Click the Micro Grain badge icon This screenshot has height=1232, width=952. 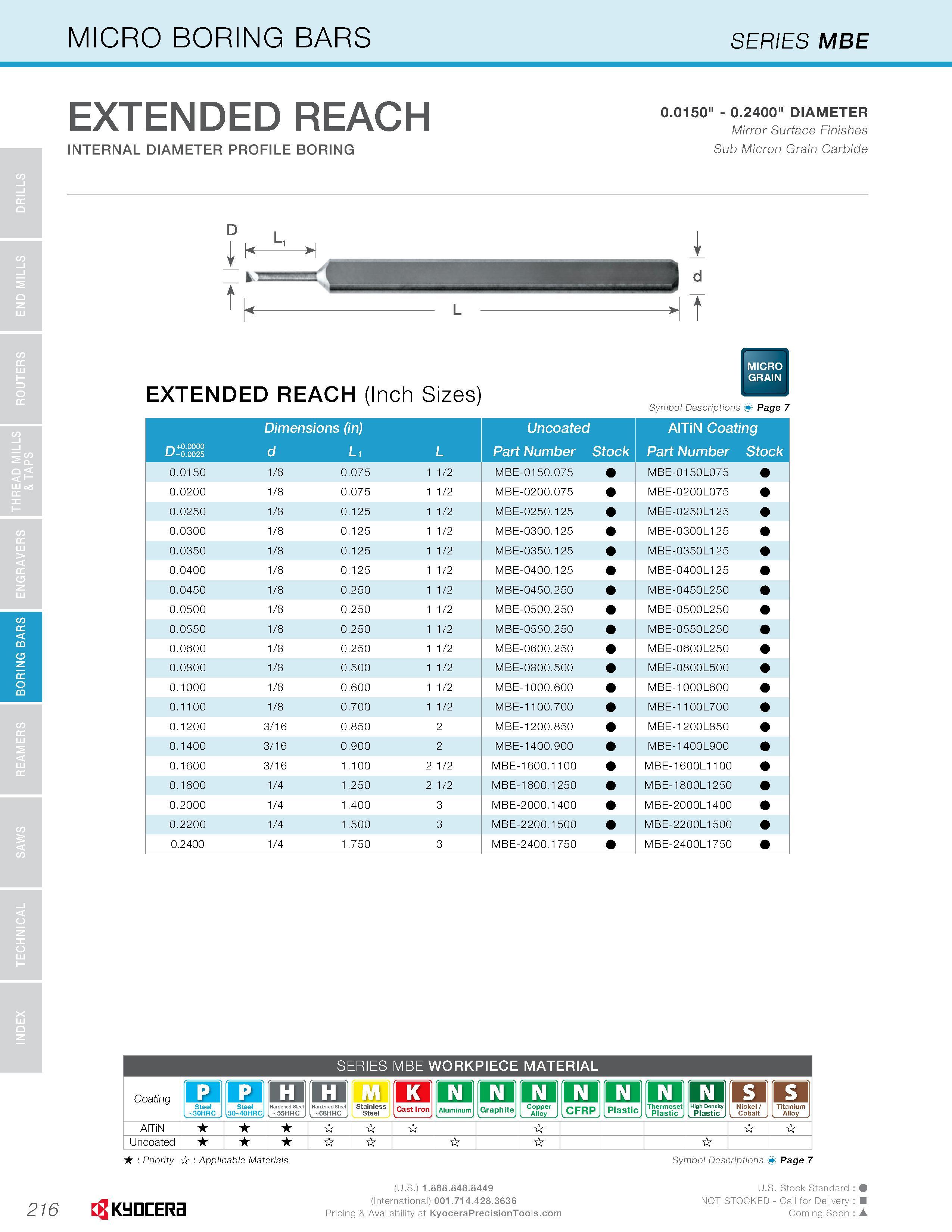(x=764, y=372)
